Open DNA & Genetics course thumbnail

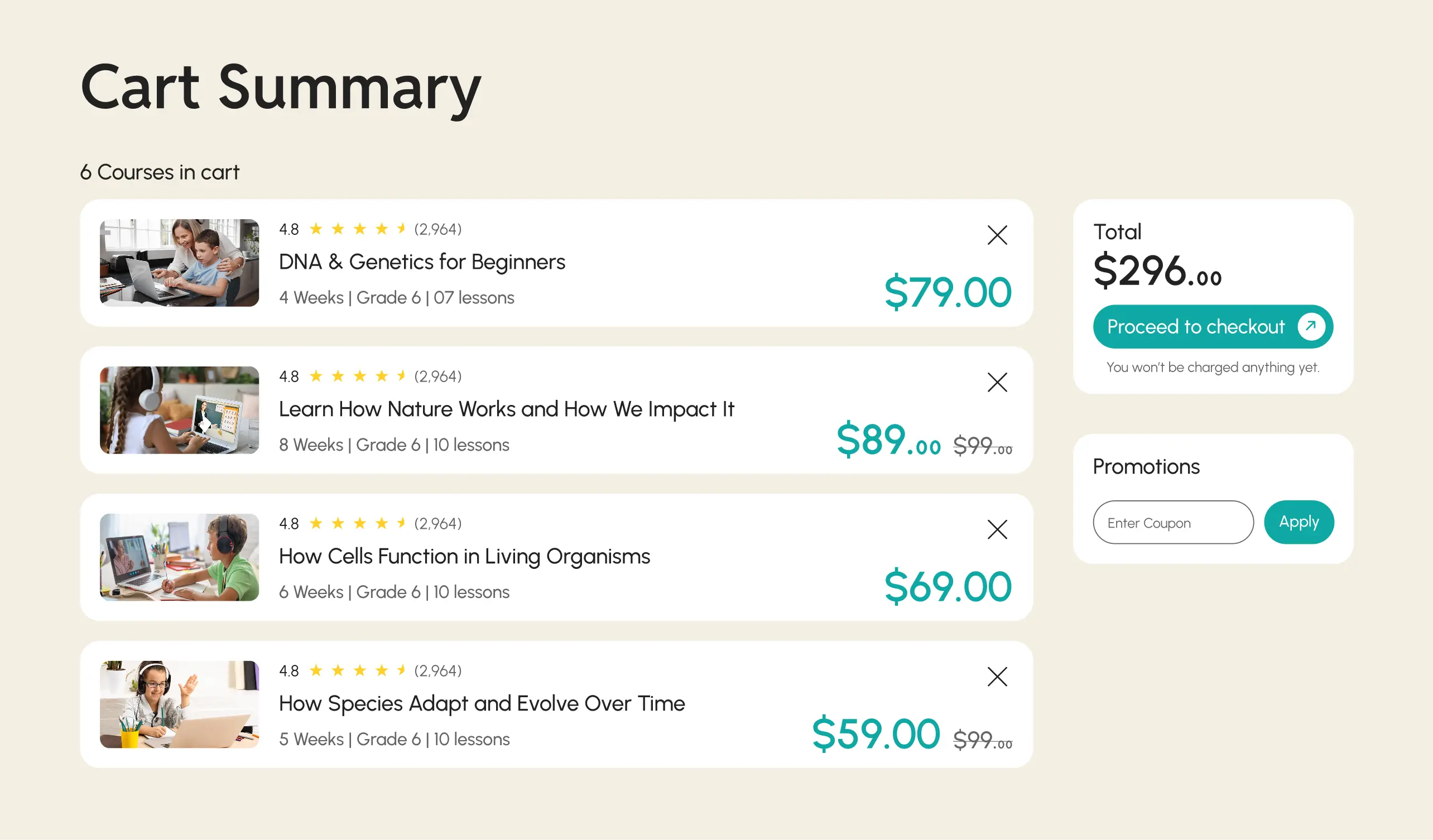(179, 263)
